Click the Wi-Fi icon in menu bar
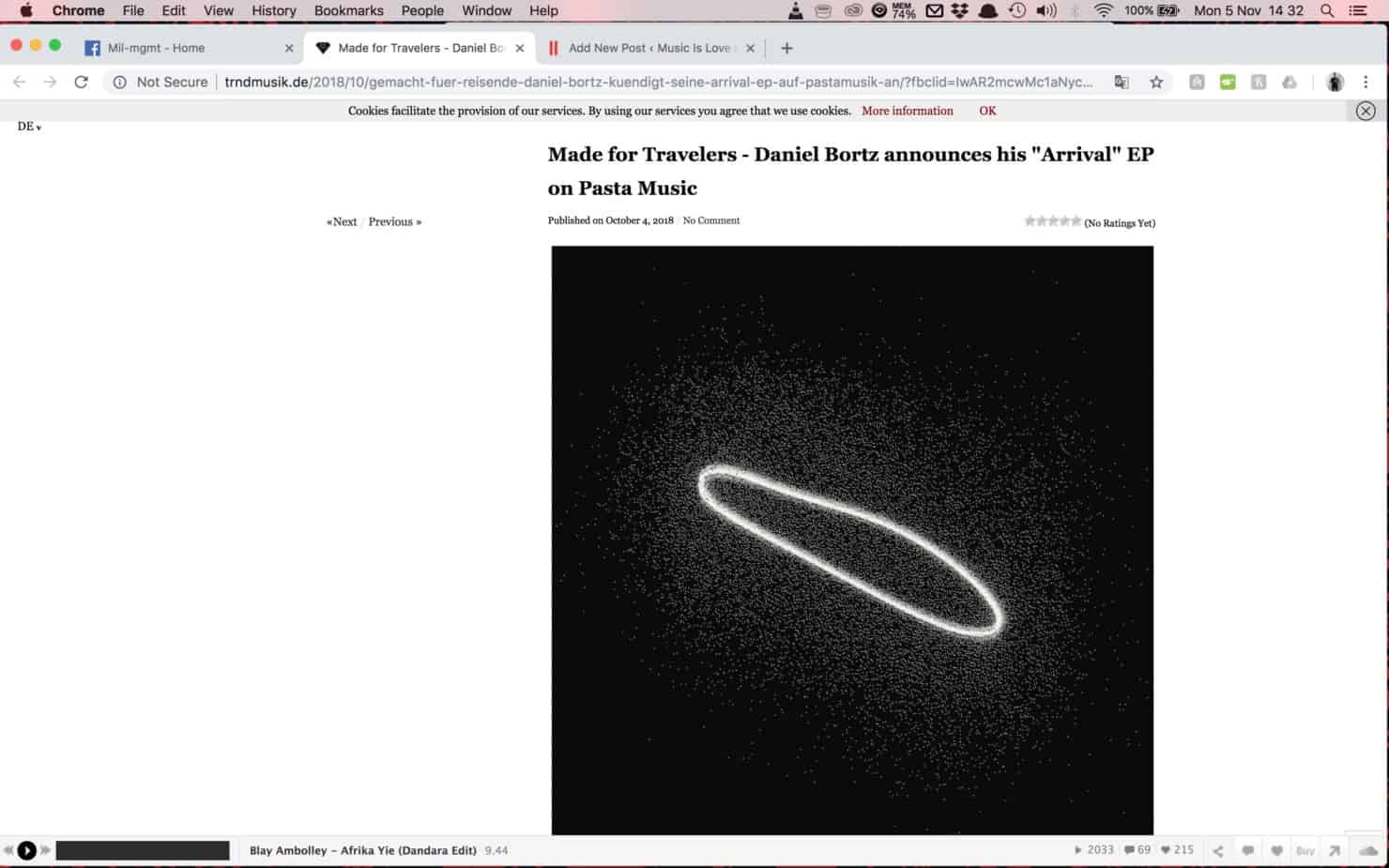The image size is (1389, 868). (x=1104, y=10)
